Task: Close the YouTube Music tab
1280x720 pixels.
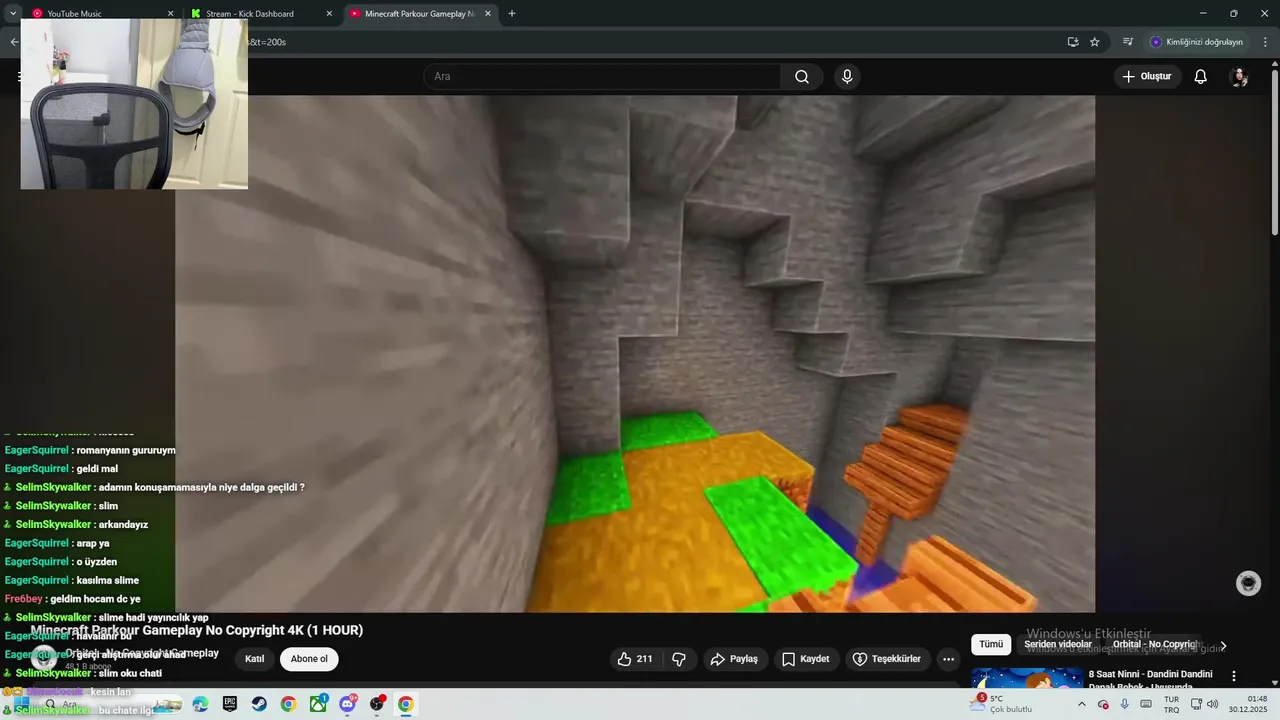Action: tap(170, 14)
